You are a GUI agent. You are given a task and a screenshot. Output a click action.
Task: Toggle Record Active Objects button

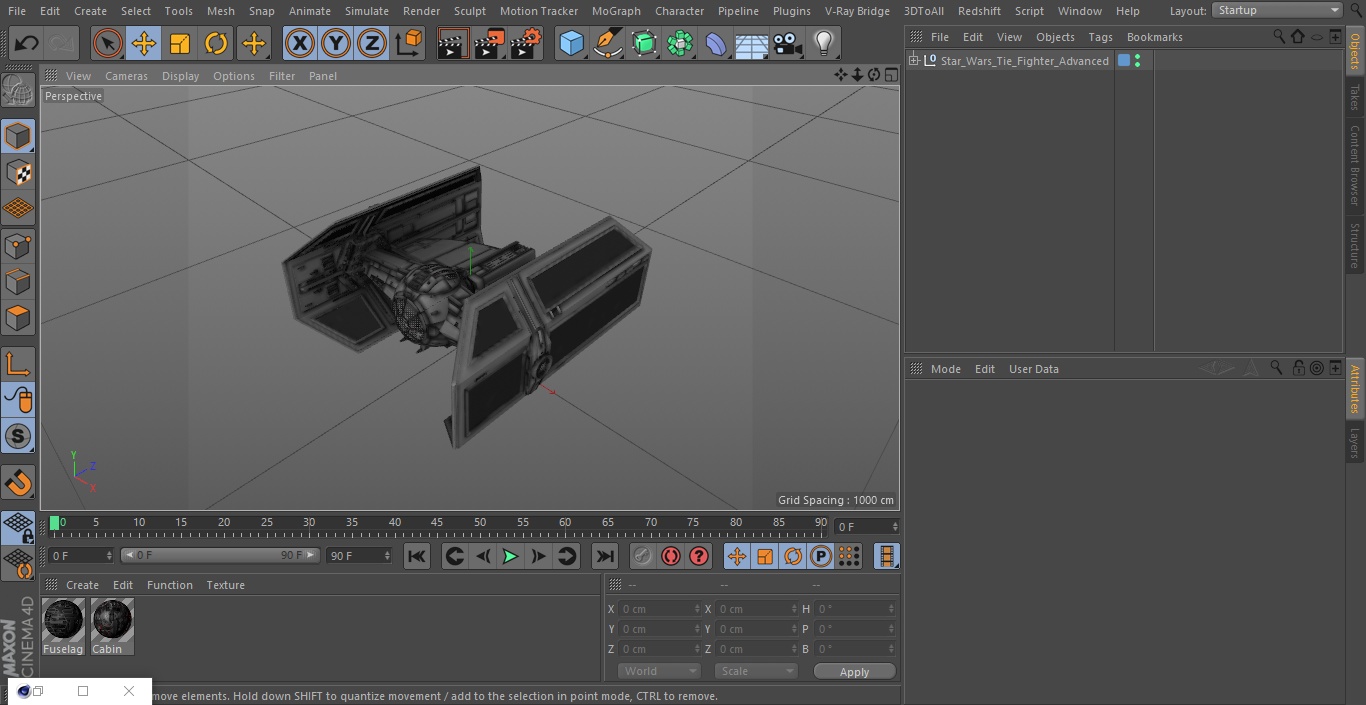point(643,556)
